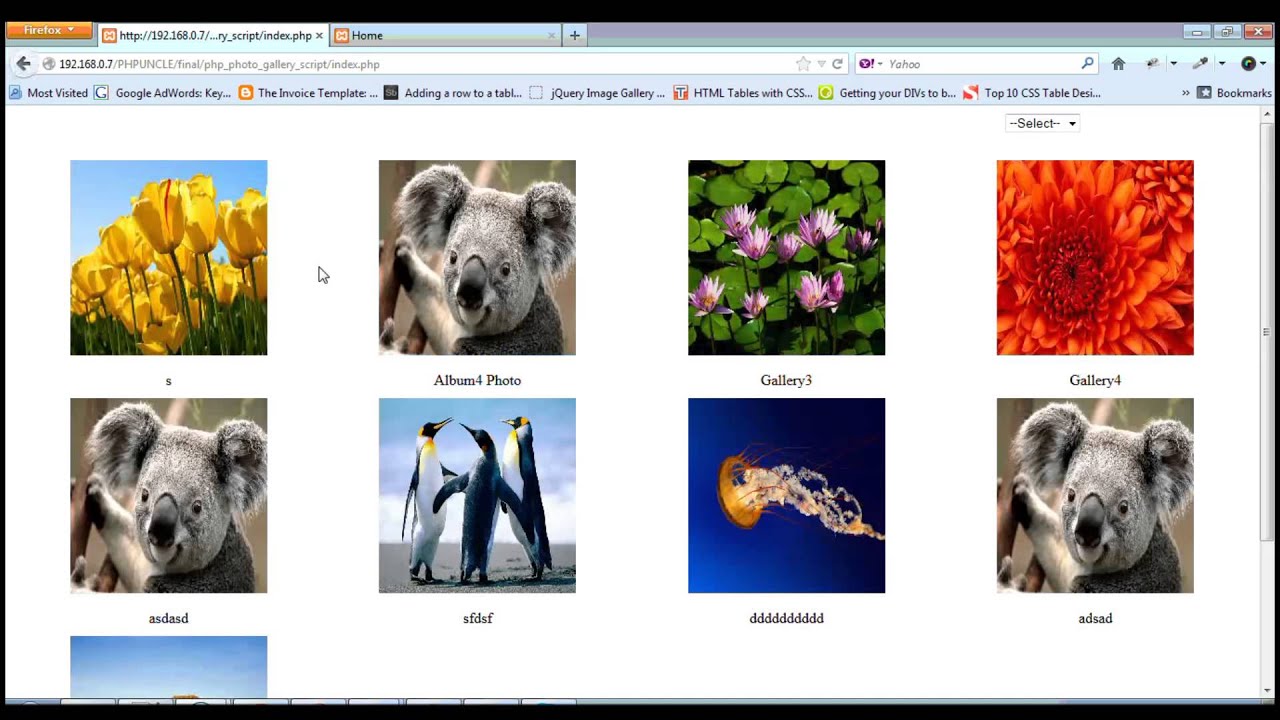
Task: Open the Gallery3 water lilies thumbnail
Action: point(786,257)
